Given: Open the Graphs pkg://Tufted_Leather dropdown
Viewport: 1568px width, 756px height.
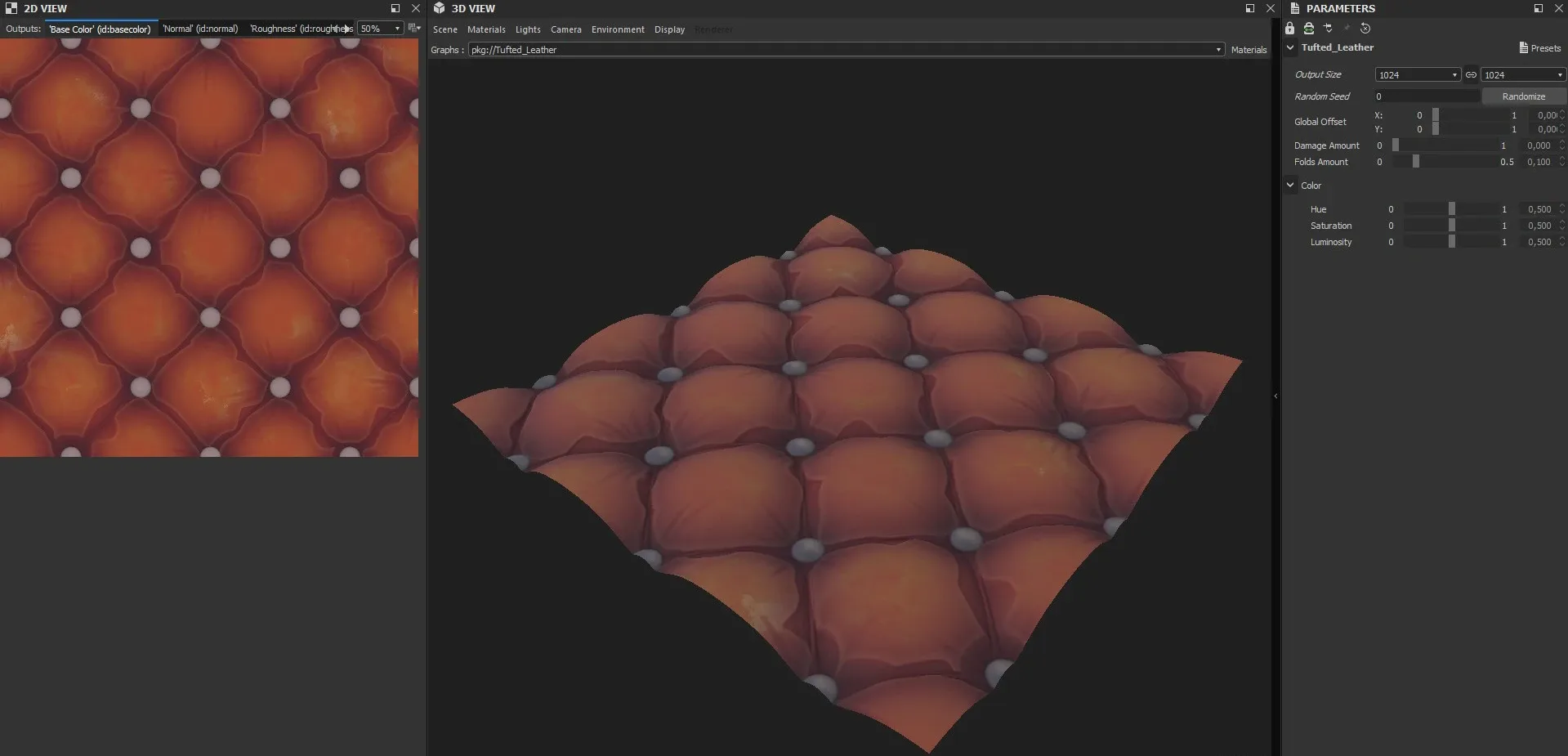Looking at the screenshot, I should (x=846, y=50).
